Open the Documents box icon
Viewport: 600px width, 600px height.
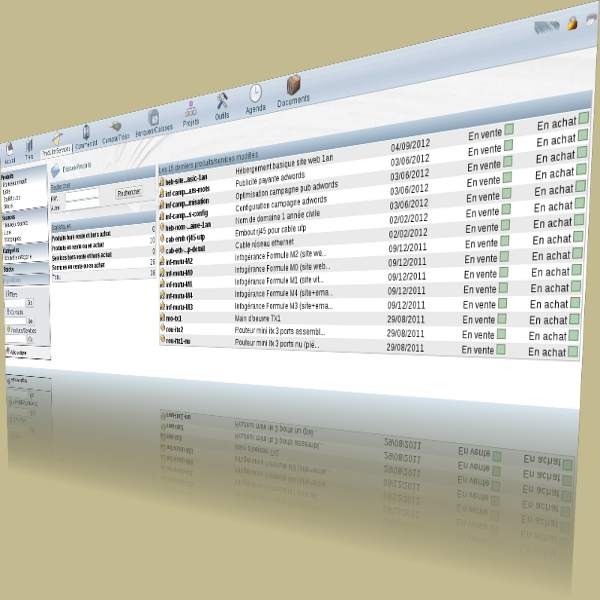tap(293, 85)
